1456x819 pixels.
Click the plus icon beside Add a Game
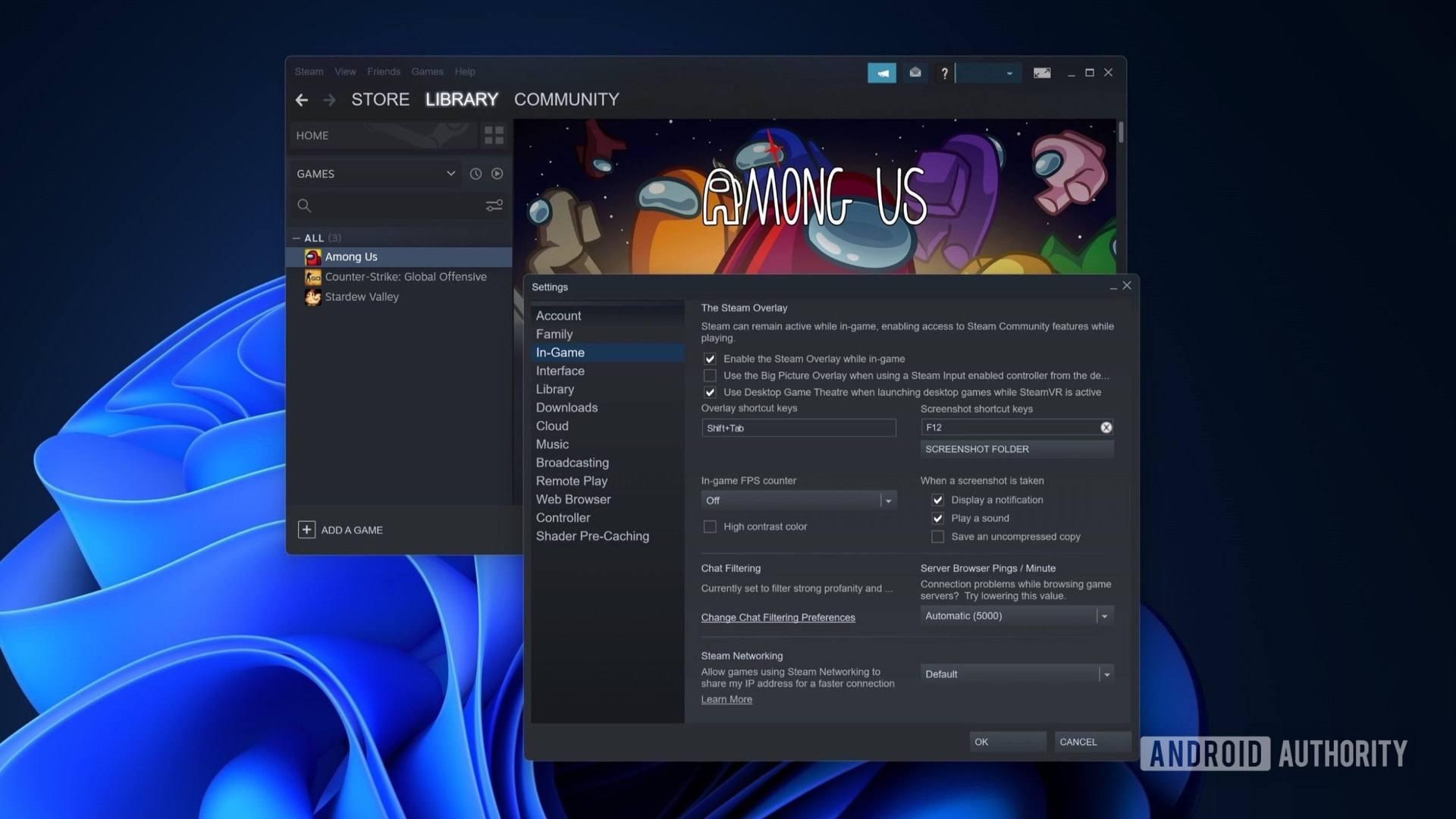click(306, 530)
